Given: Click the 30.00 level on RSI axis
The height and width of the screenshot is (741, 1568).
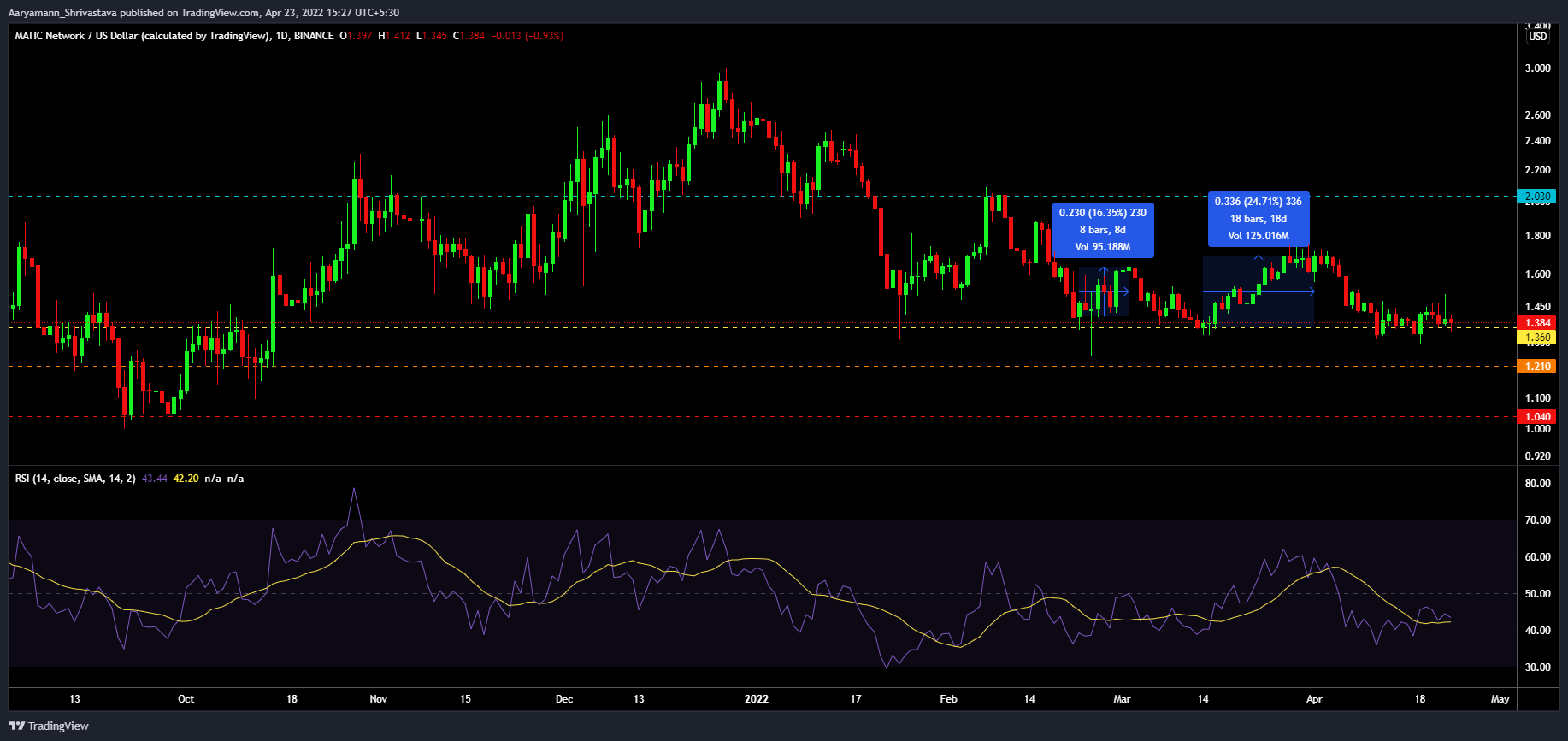Looking at the screenshot, I should point(1537,667).
